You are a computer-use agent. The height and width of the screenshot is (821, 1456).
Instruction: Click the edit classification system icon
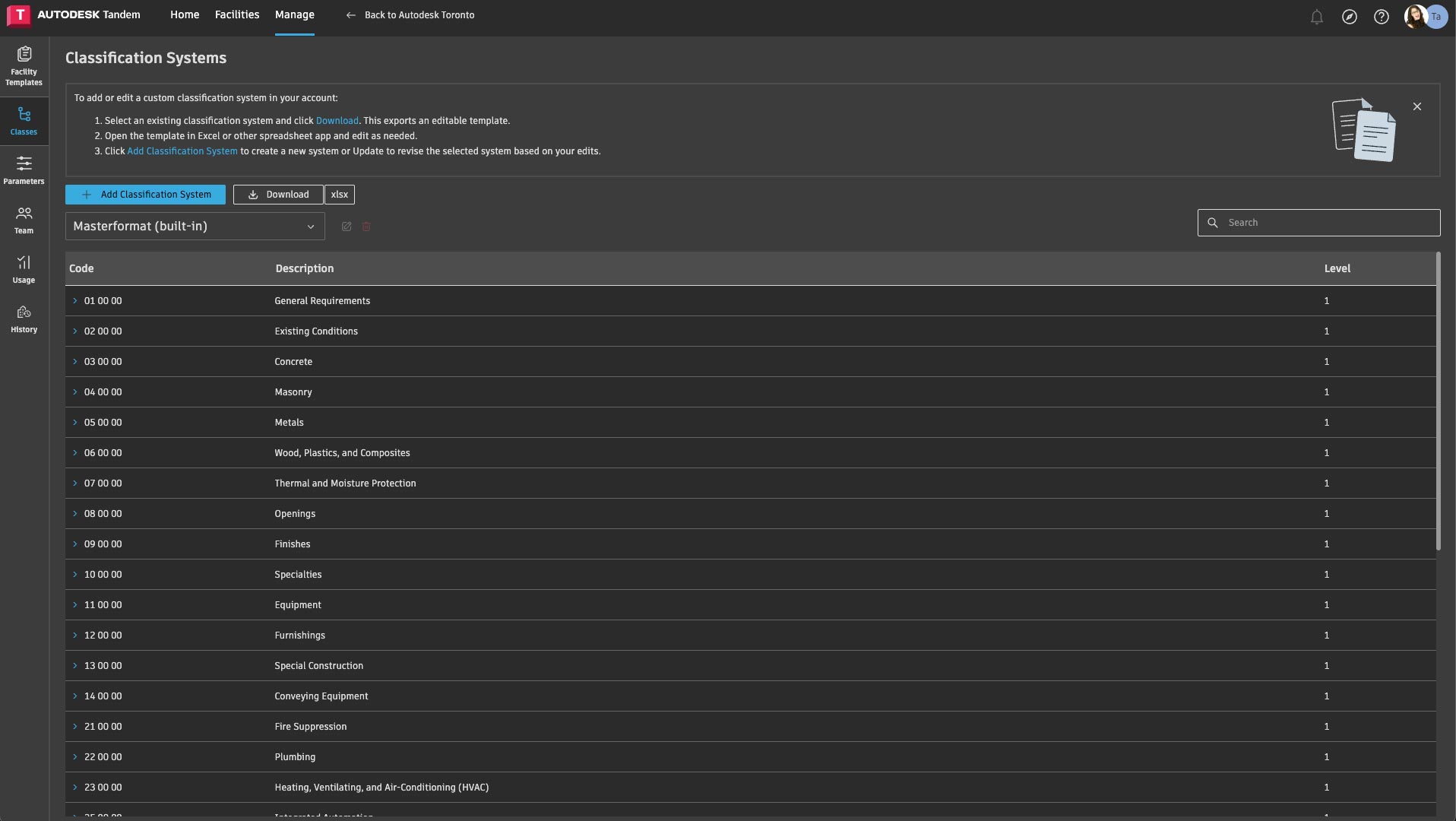(347, 227)
